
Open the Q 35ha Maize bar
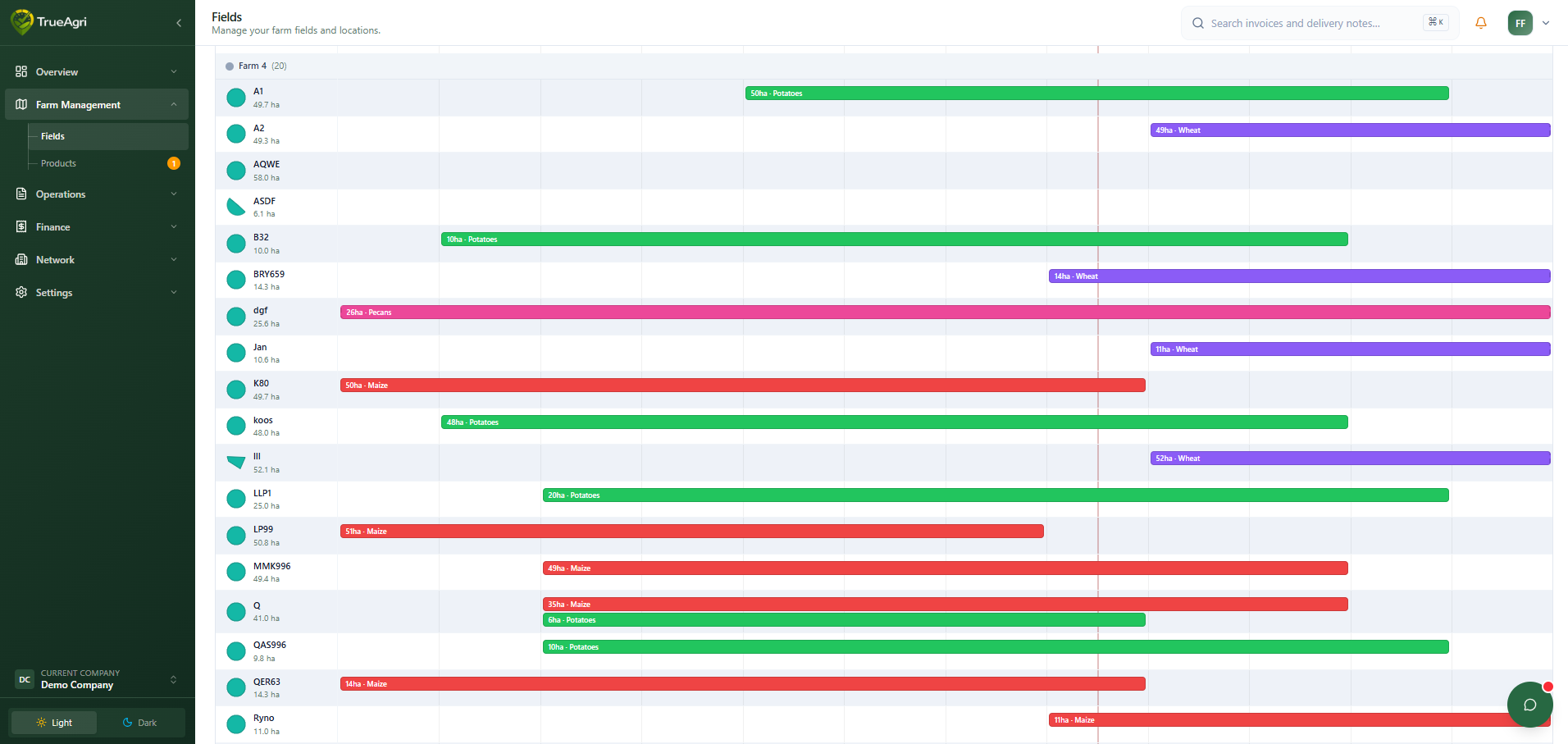(x=946, y=605)
